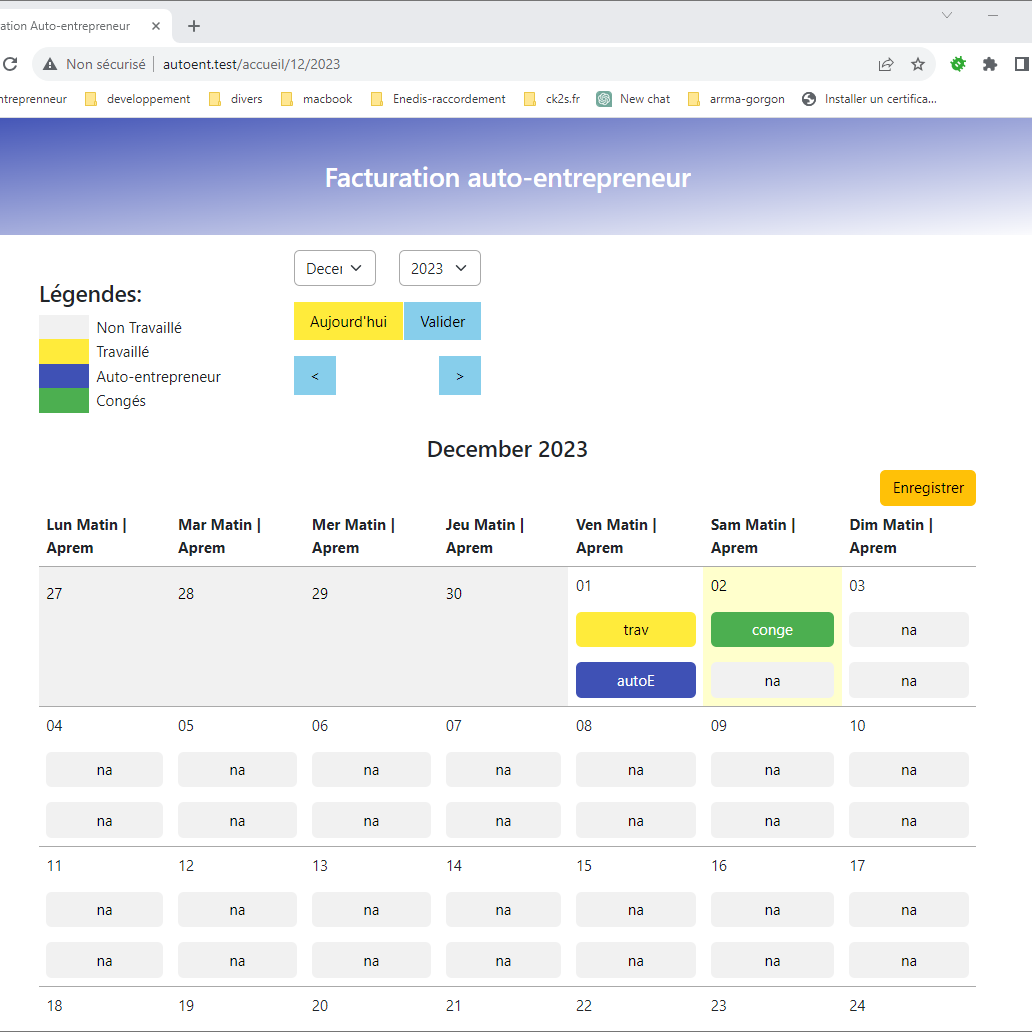Click the Non sécurisé warning icon
The height and width of the screenshot is (1032, 1032).
pyautogui.click(x=50, y=64)
